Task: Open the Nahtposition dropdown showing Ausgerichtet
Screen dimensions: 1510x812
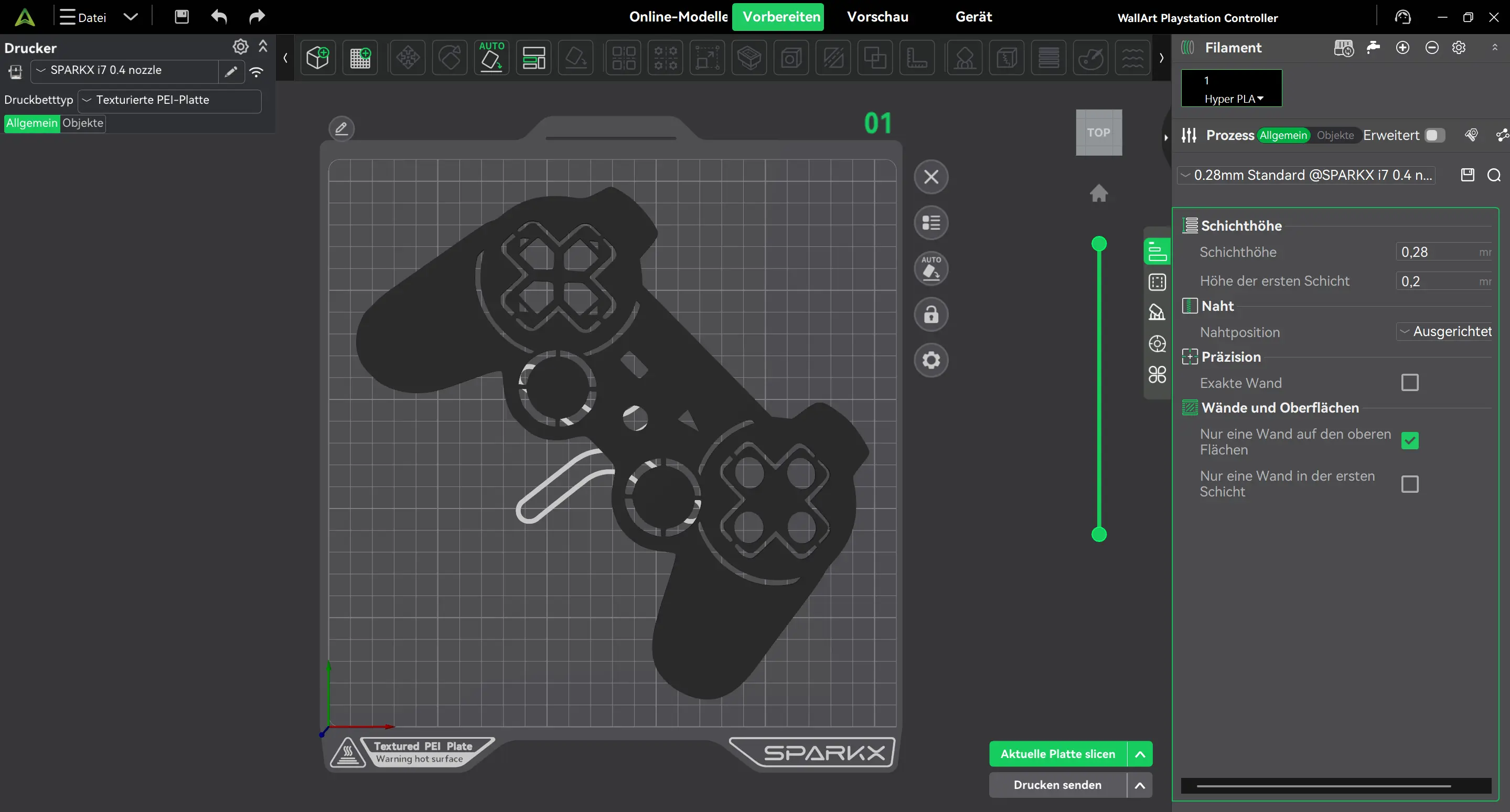Action: click(x=1444, y=332)
